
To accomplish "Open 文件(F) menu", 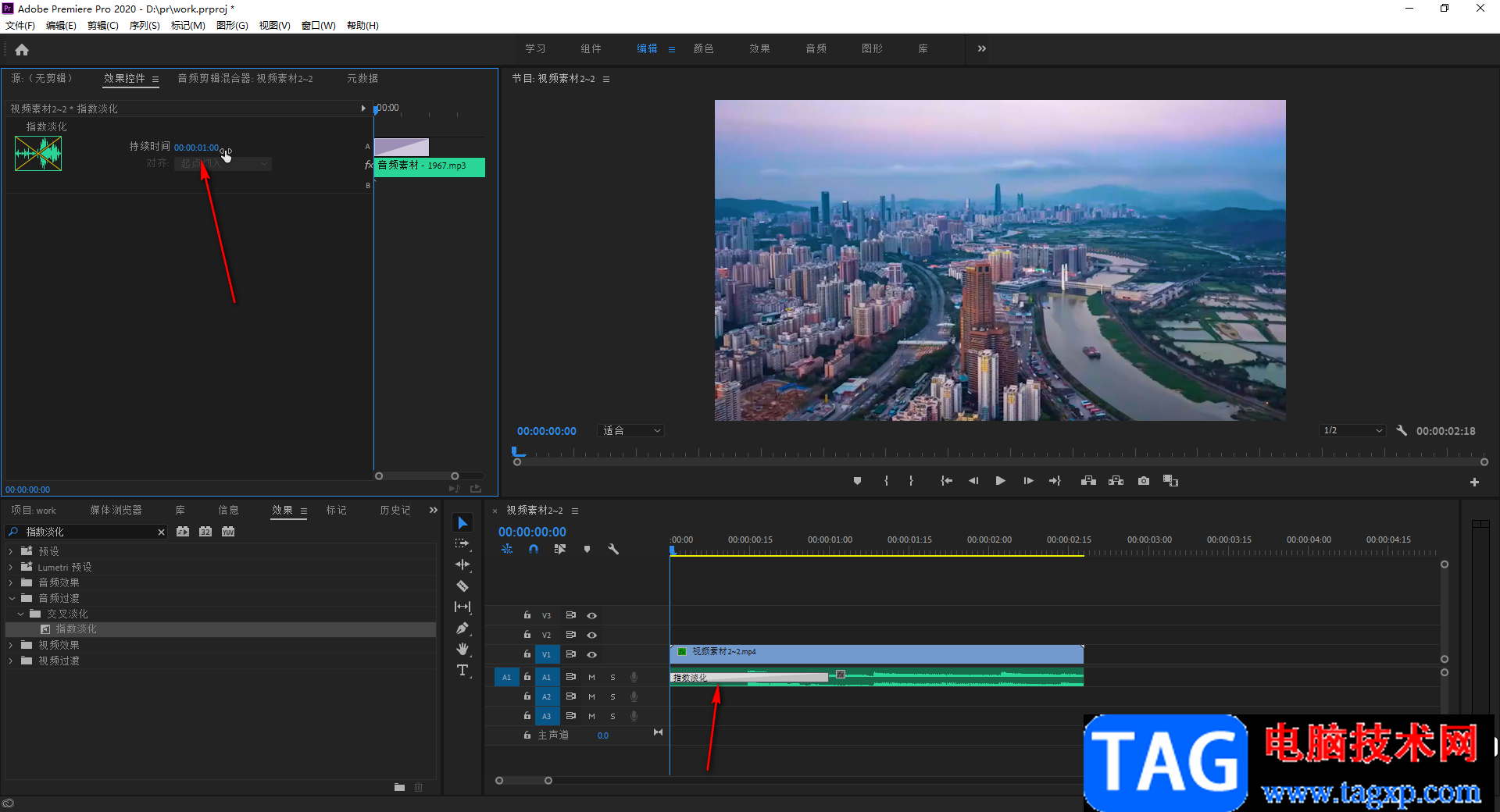I will pyautogui.click(x=20, y=26).
